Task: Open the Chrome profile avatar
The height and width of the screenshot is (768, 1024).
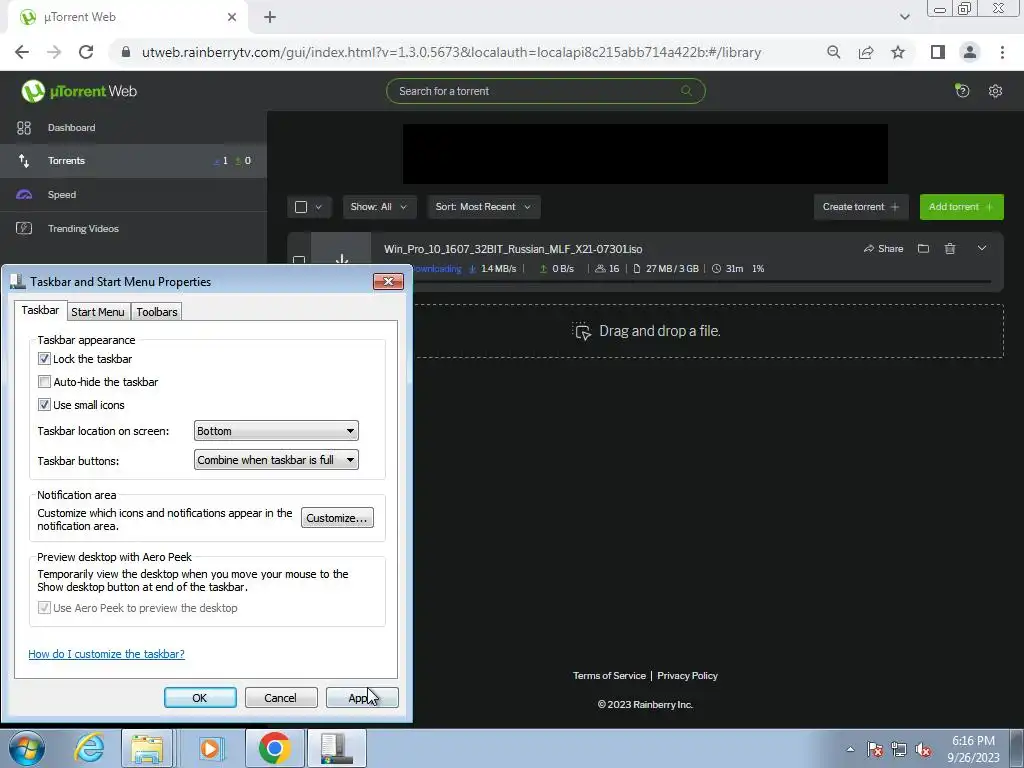Action: point(970,52)
